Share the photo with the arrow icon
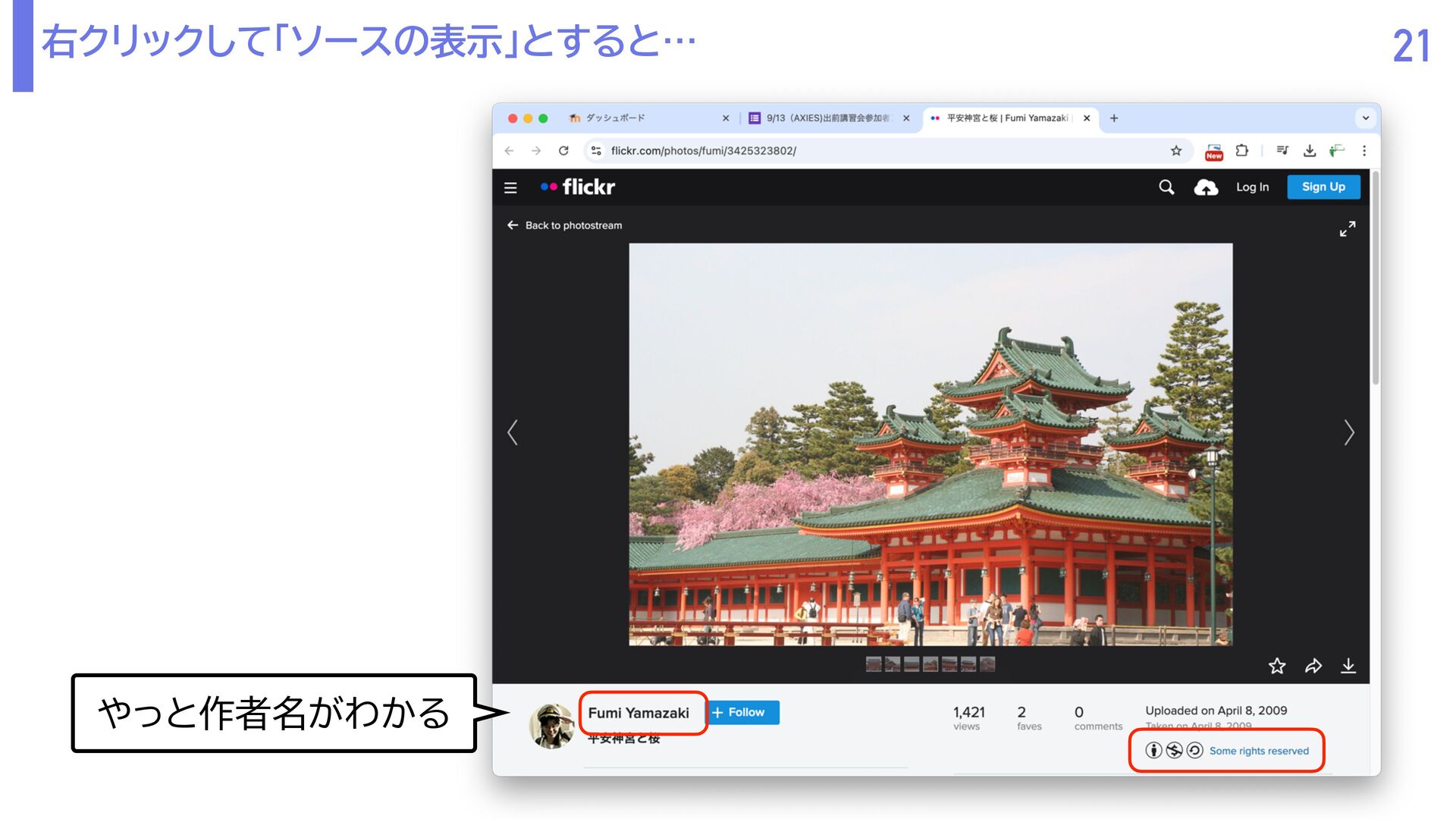 tap(1313, 666)
